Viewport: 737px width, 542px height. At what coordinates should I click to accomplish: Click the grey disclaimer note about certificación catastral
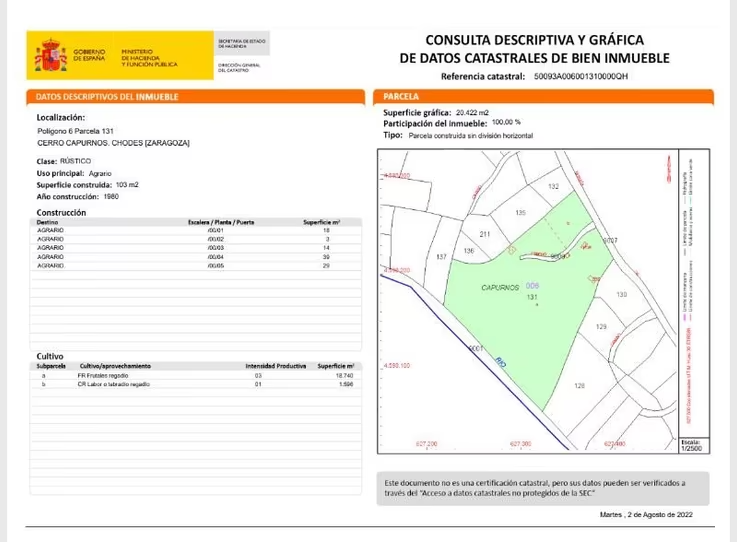pyautogui.click(x=543, y=488)
